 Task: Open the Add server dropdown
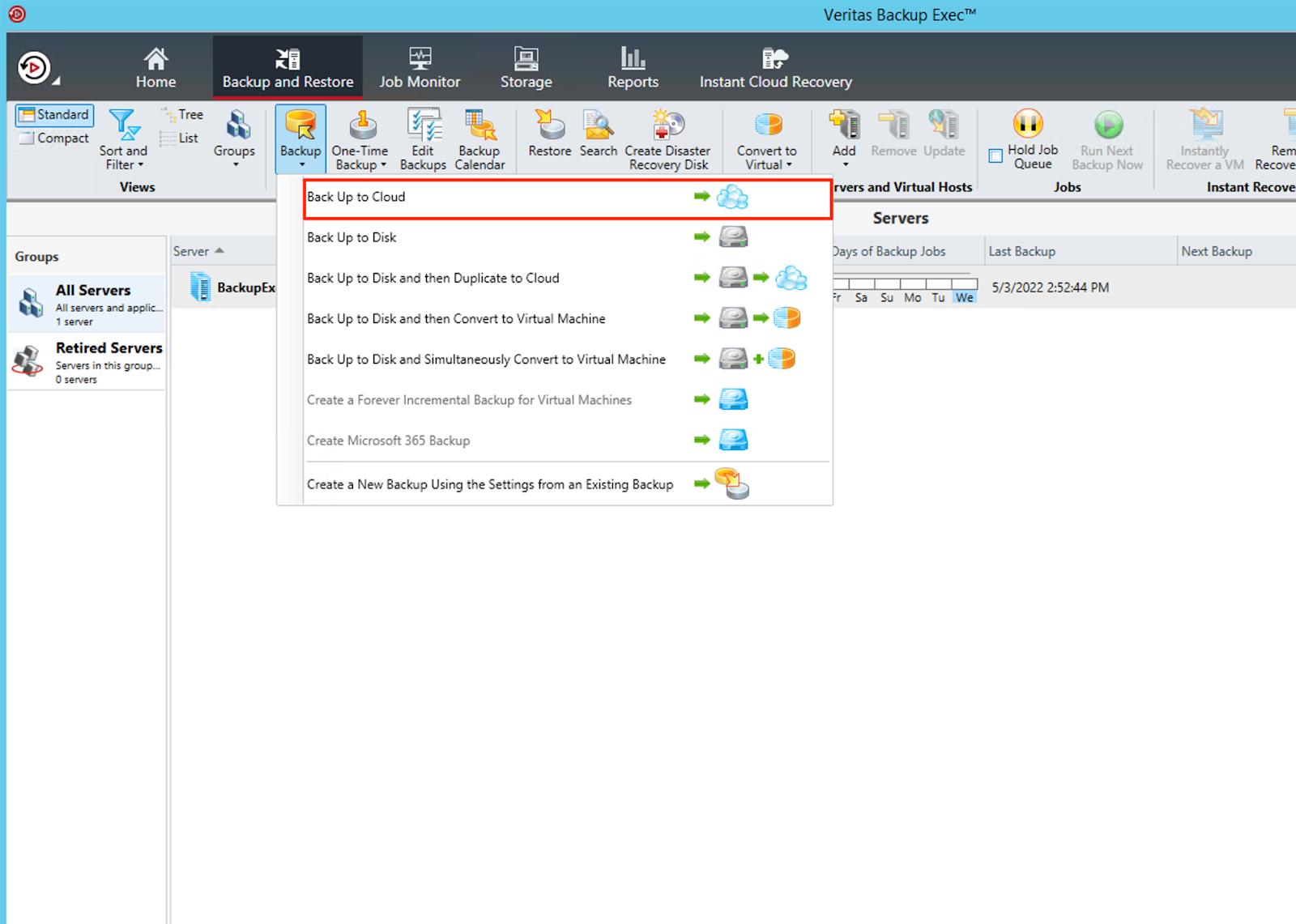(844, 138)
